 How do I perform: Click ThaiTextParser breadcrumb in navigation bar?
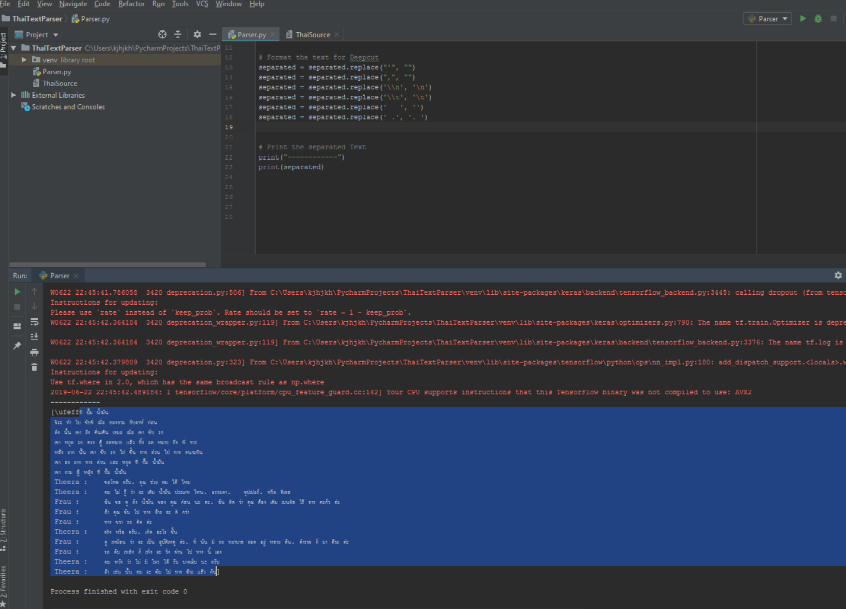[x=32, y=19]
